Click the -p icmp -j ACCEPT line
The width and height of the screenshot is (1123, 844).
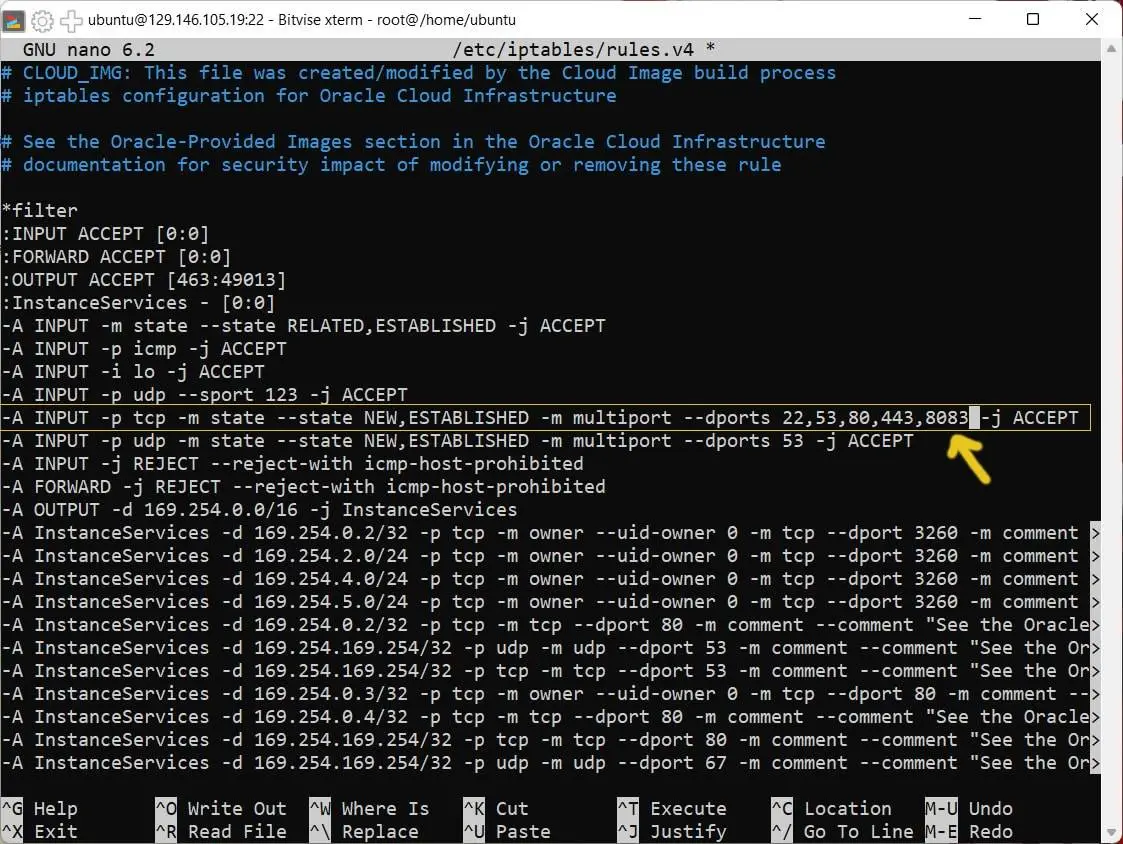tap(144, 348)
